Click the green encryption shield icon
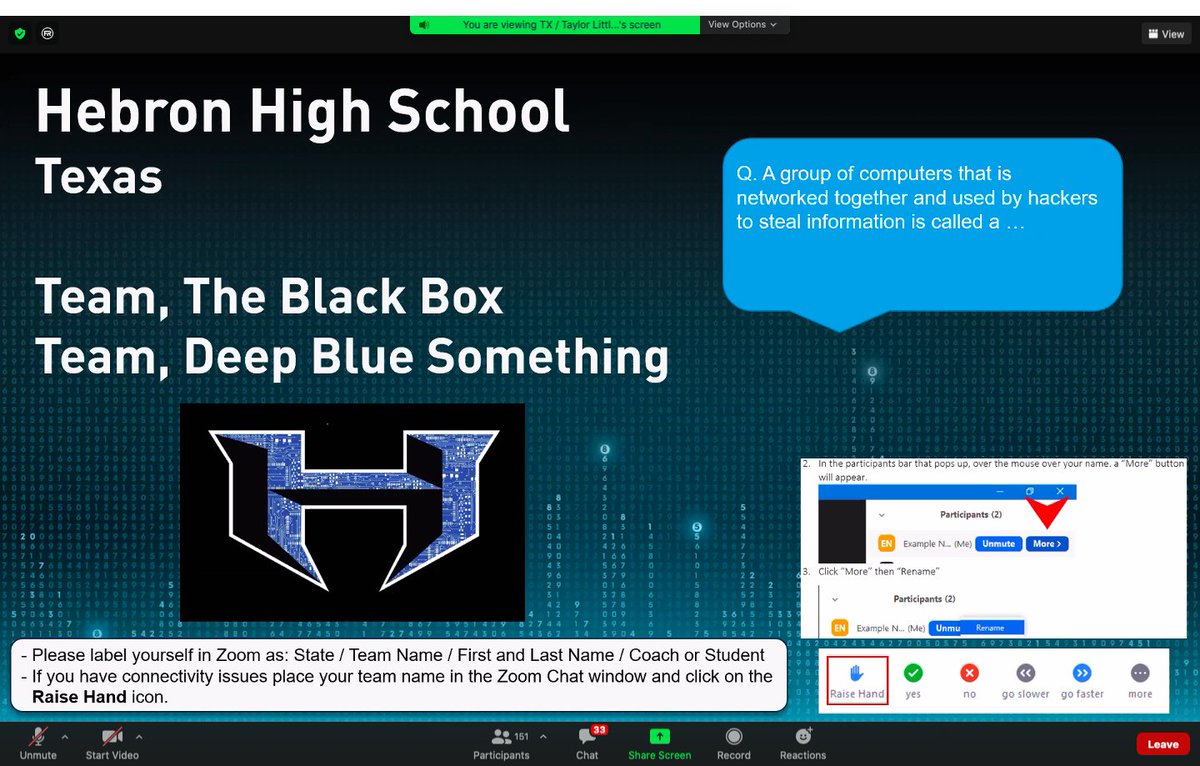 point(20,34)
